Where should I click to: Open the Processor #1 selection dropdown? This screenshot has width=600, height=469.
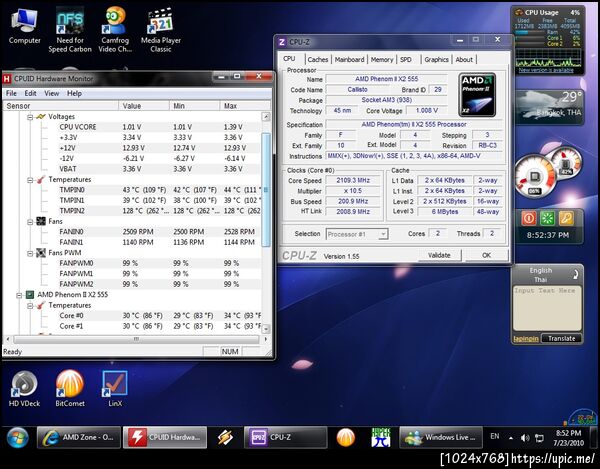[383, 234]
